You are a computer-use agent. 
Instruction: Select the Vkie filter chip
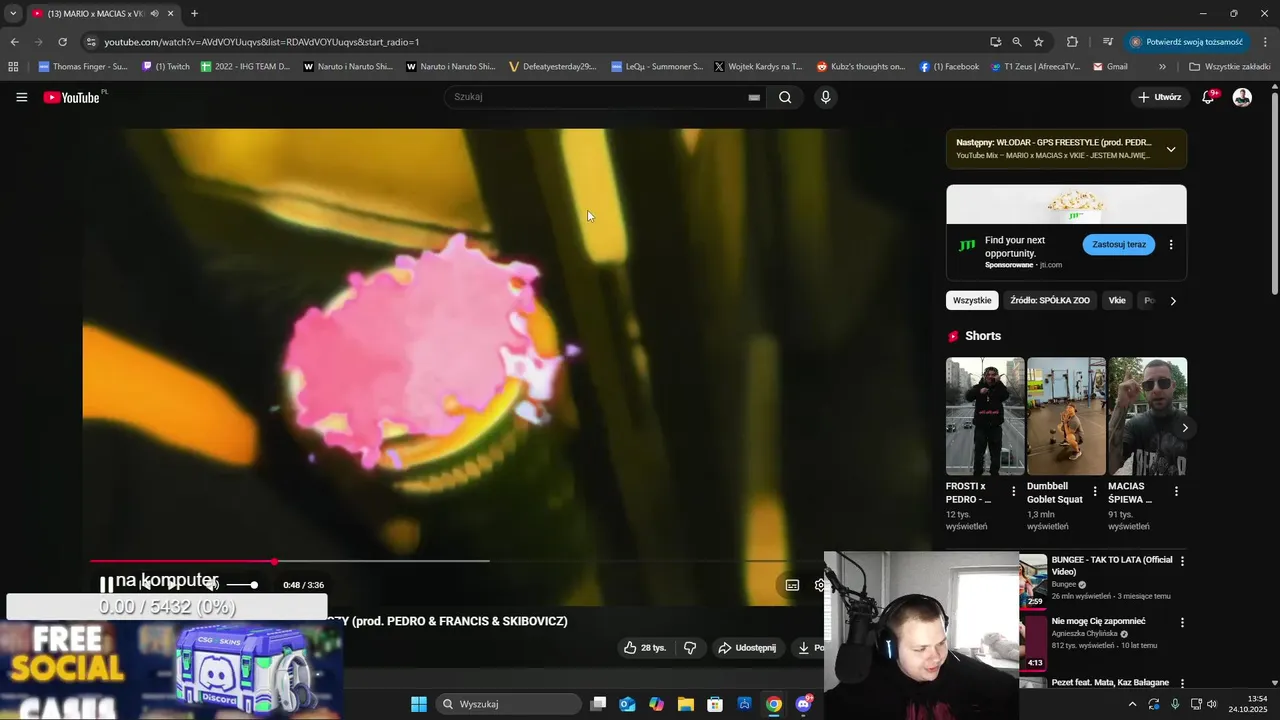pyautogui.click(x=1117, y=300)
